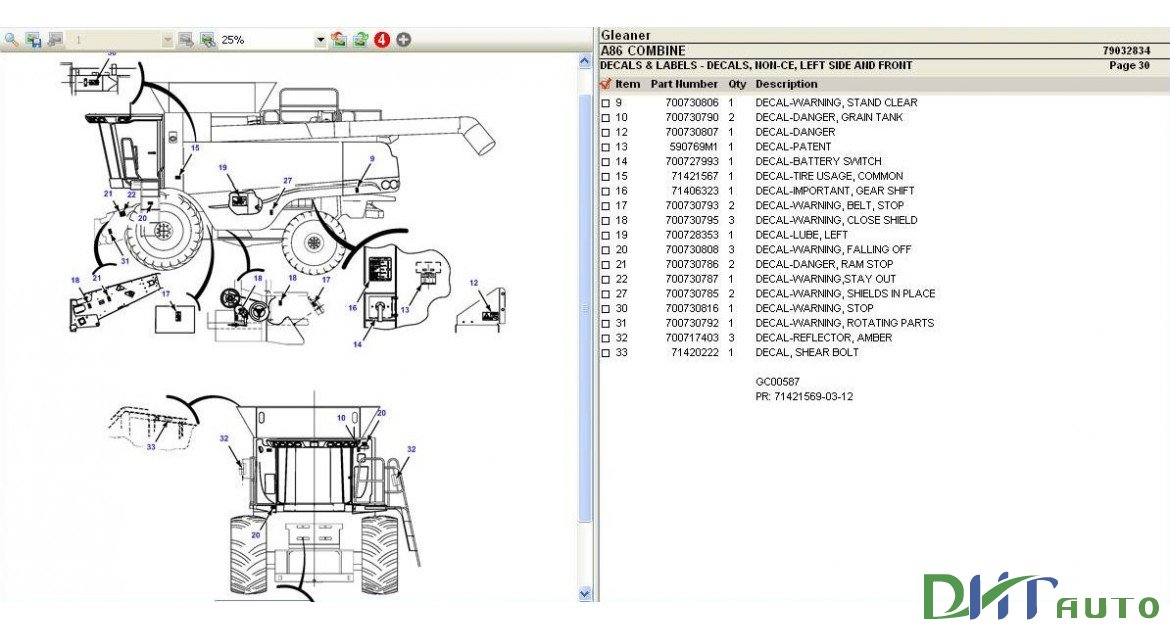This screenshot has height=630, width=1170.
Task: Click part number 700730806
Action: 692,102
